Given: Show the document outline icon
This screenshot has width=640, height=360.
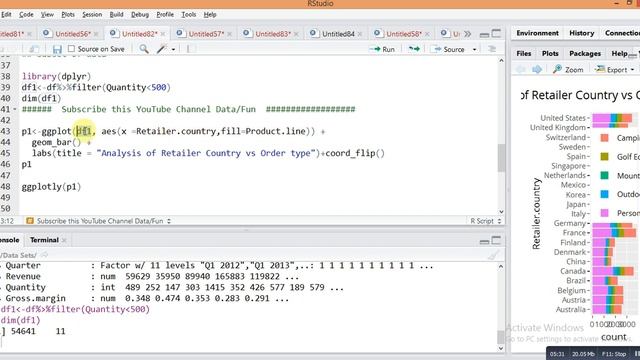Looking at the screenshot, I should (x=492, y=49).
